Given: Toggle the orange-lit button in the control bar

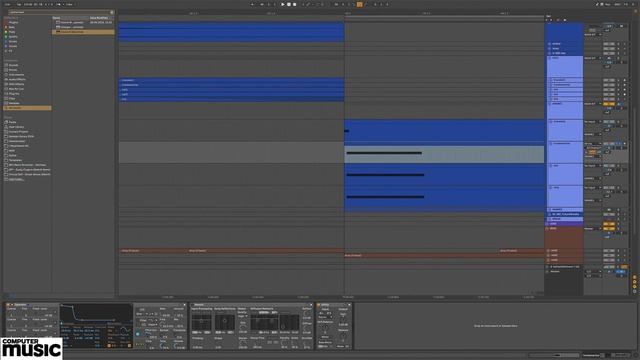Looking at the screenshot, I should pos(359,4).
